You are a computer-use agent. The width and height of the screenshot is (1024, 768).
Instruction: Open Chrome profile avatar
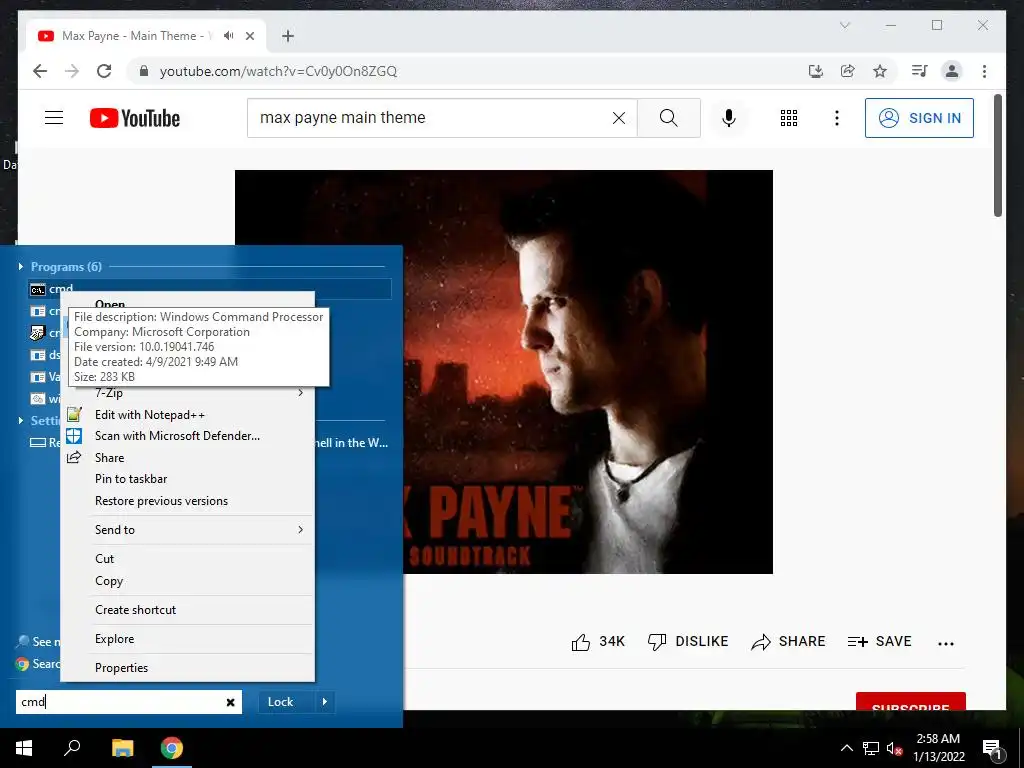[952, 71]
